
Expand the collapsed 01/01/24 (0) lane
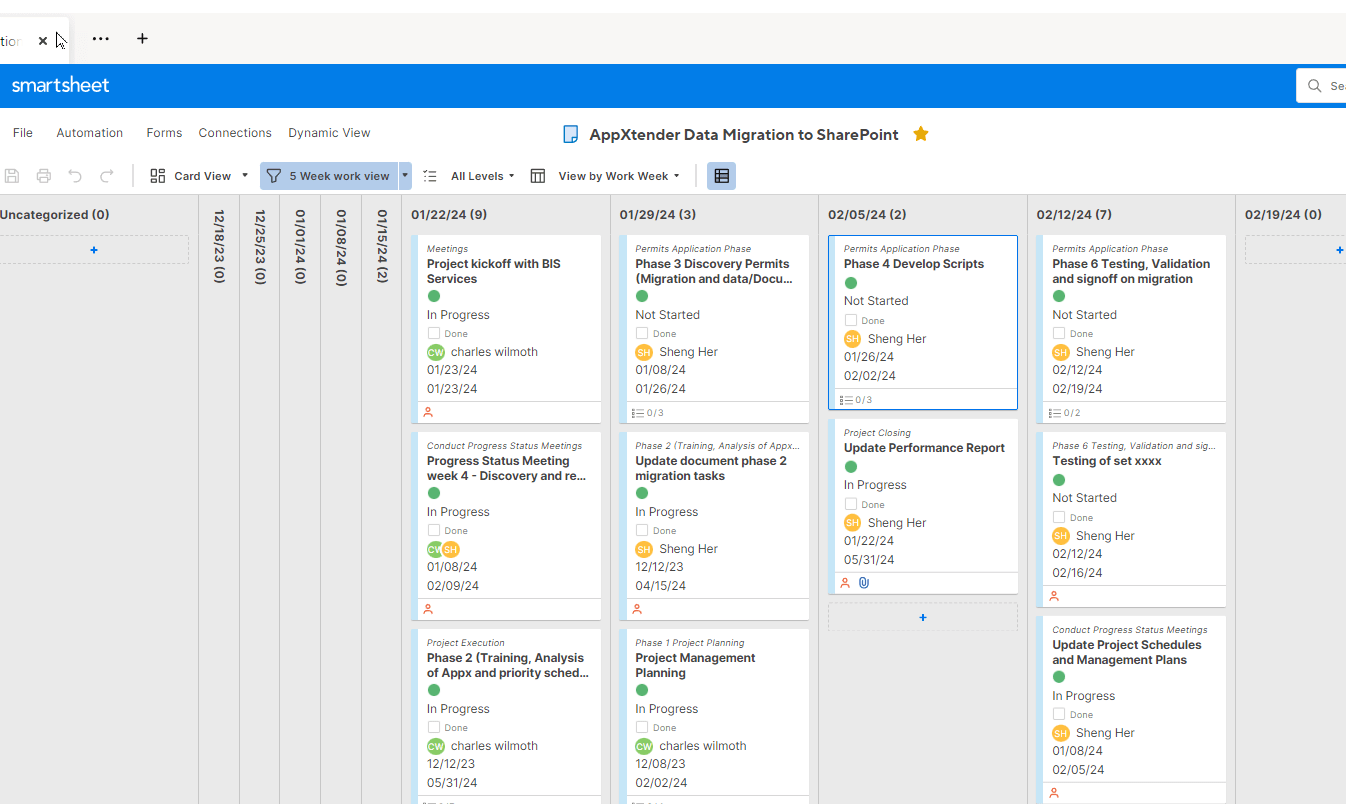(x=300, y=247)
